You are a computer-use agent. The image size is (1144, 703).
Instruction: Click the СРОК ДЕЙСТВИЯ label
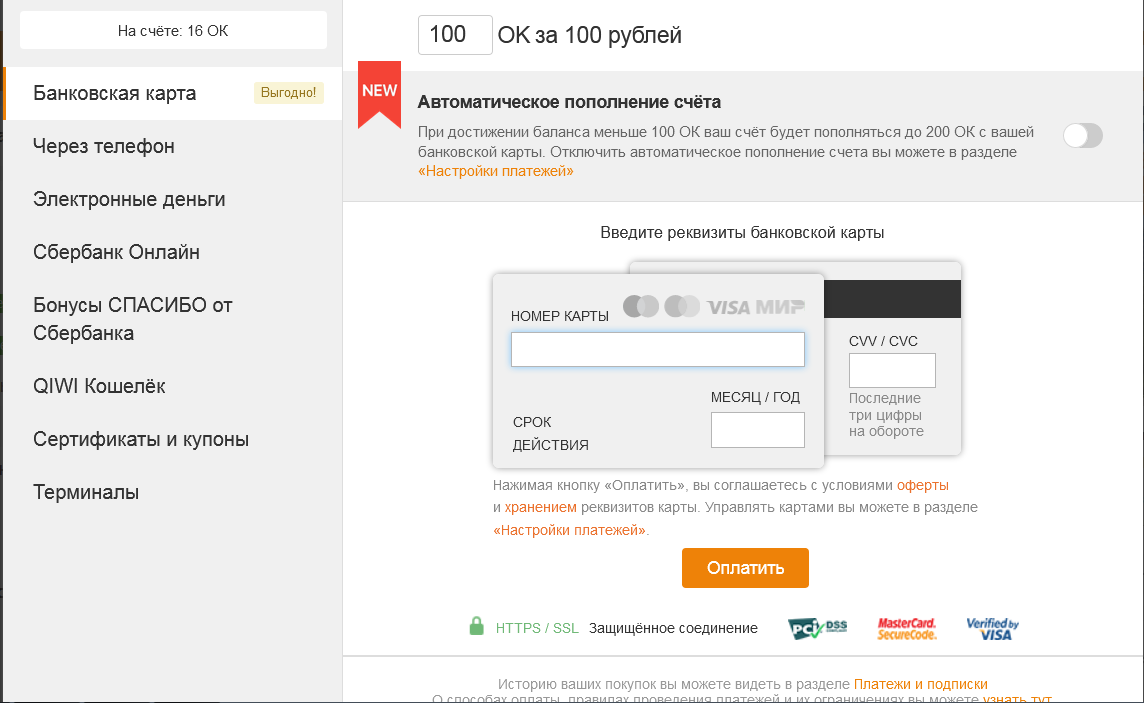click(550, 433)
